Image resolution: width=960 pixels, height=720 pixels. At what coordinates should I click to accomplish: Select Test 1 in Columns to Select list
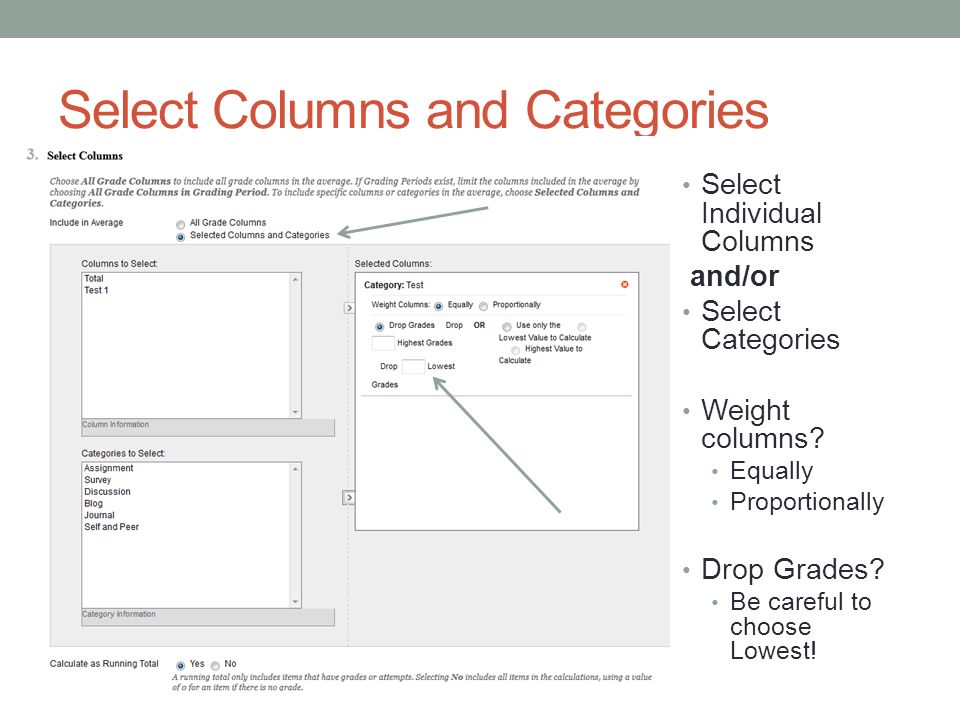(96, 290)
